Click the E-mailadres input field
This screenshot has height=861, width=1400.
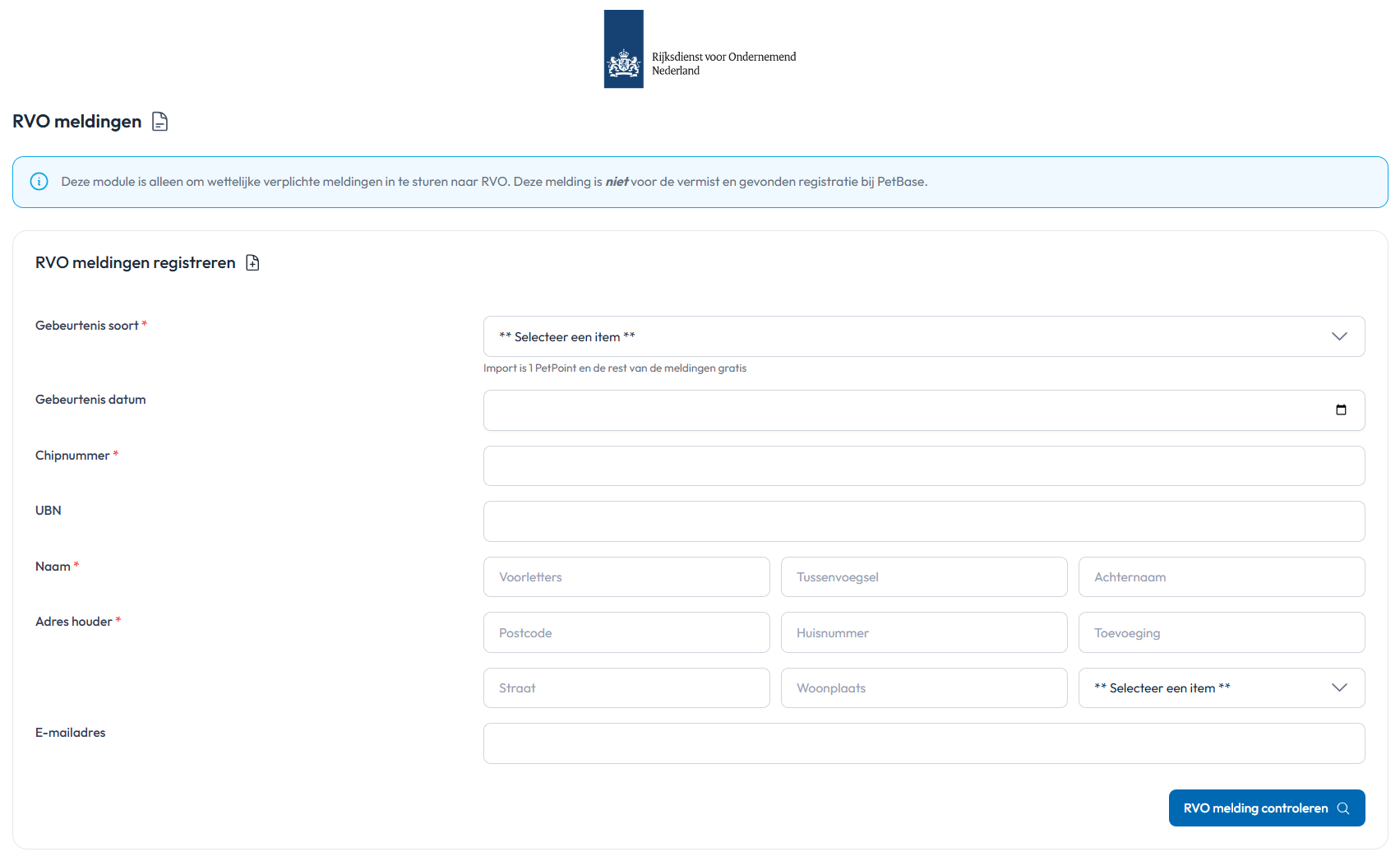923,743
